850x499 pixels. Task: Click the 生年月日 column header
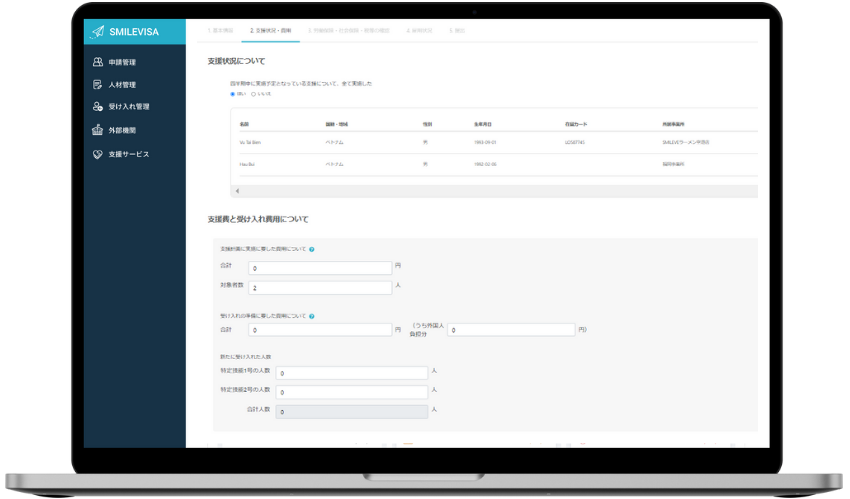[482, 124]
